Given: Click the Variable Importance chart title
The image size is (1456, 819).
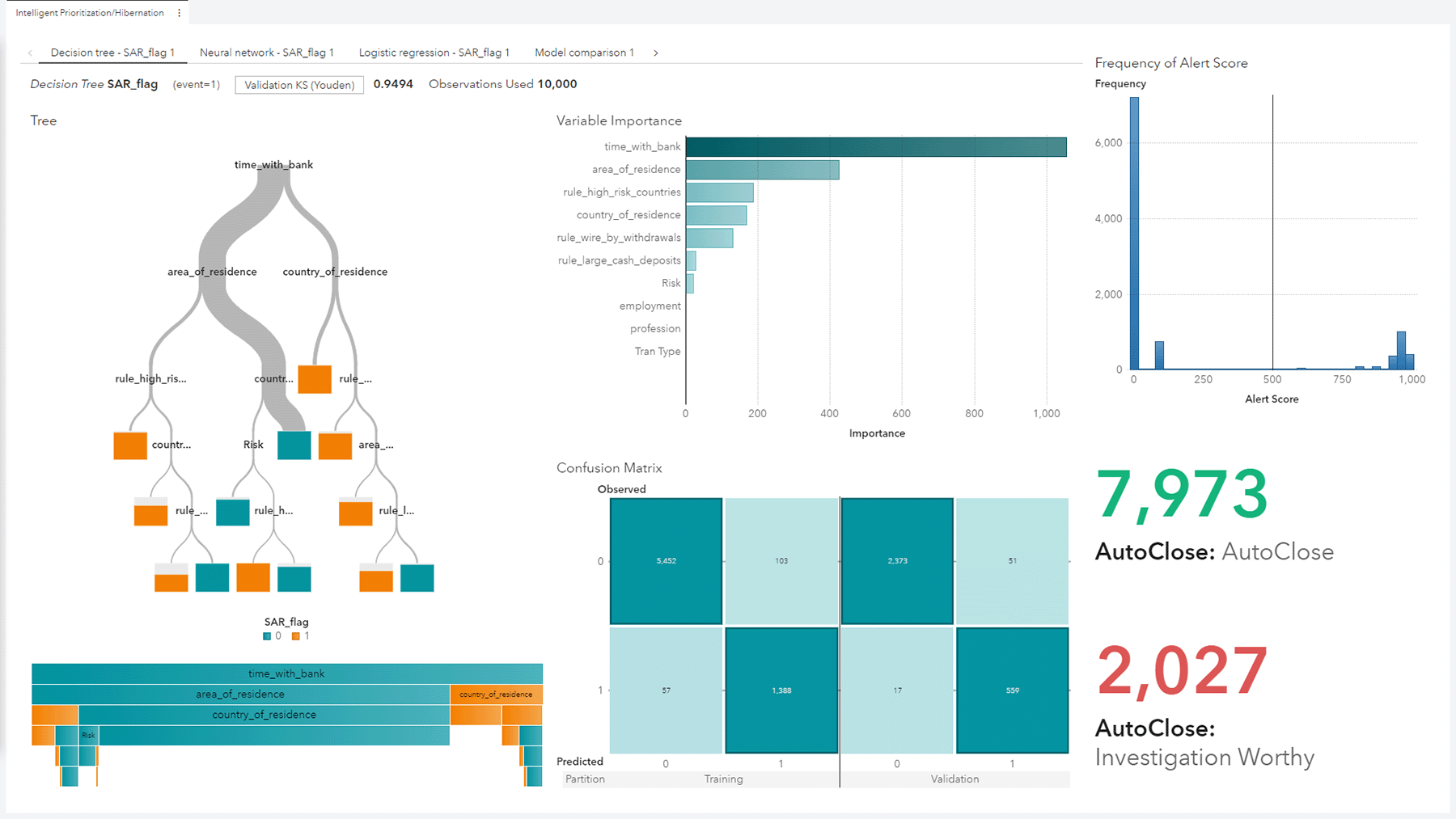Looking at the screenshot, I should (619, 120).
